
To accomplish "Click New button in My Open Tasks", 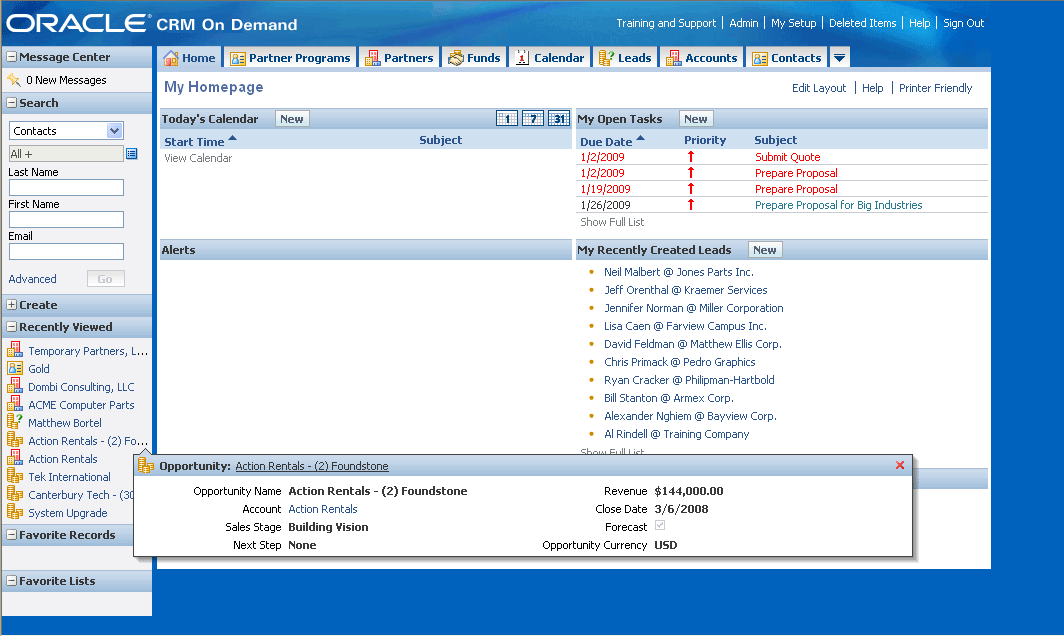I will [696, 119].
